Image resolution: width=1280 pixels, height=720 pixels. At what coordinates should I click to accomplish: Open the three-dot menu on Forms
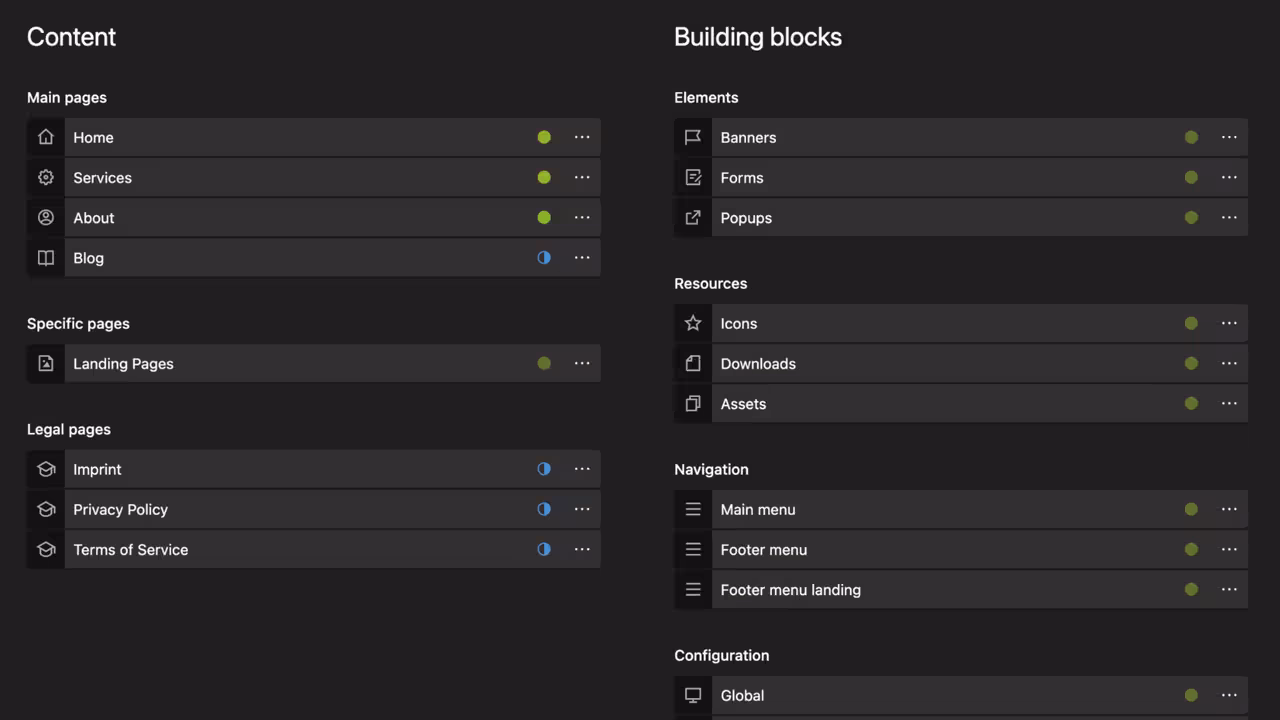(1229, 177)
